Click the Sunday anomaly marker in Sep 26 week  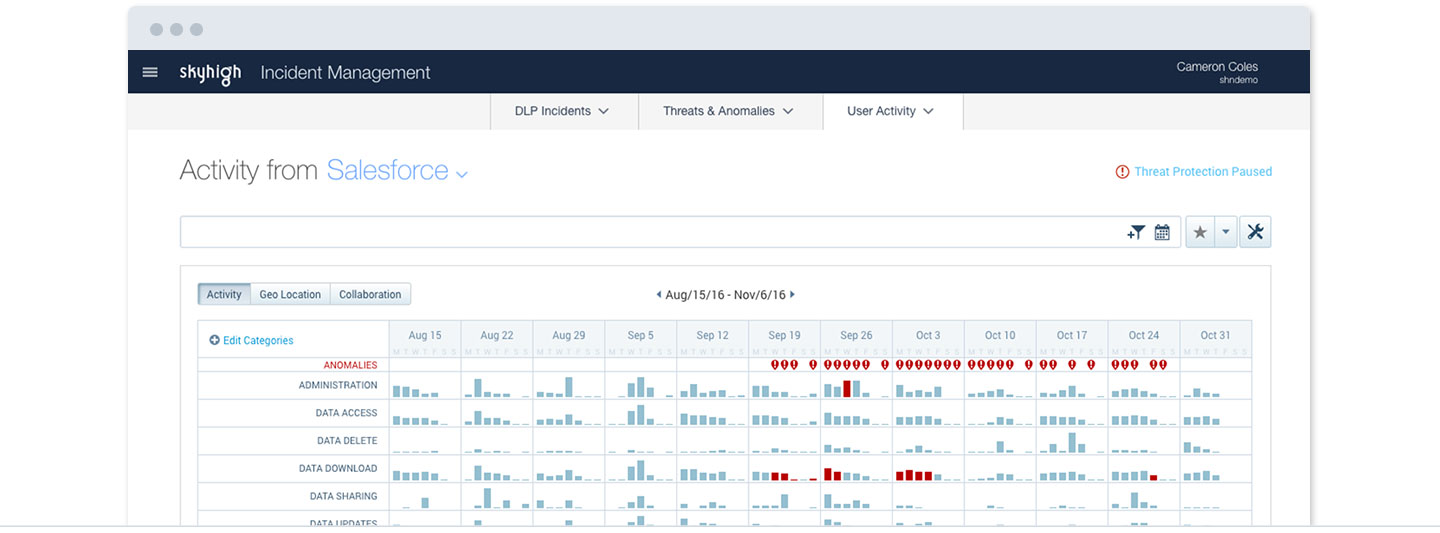click(x=885, y=365)
